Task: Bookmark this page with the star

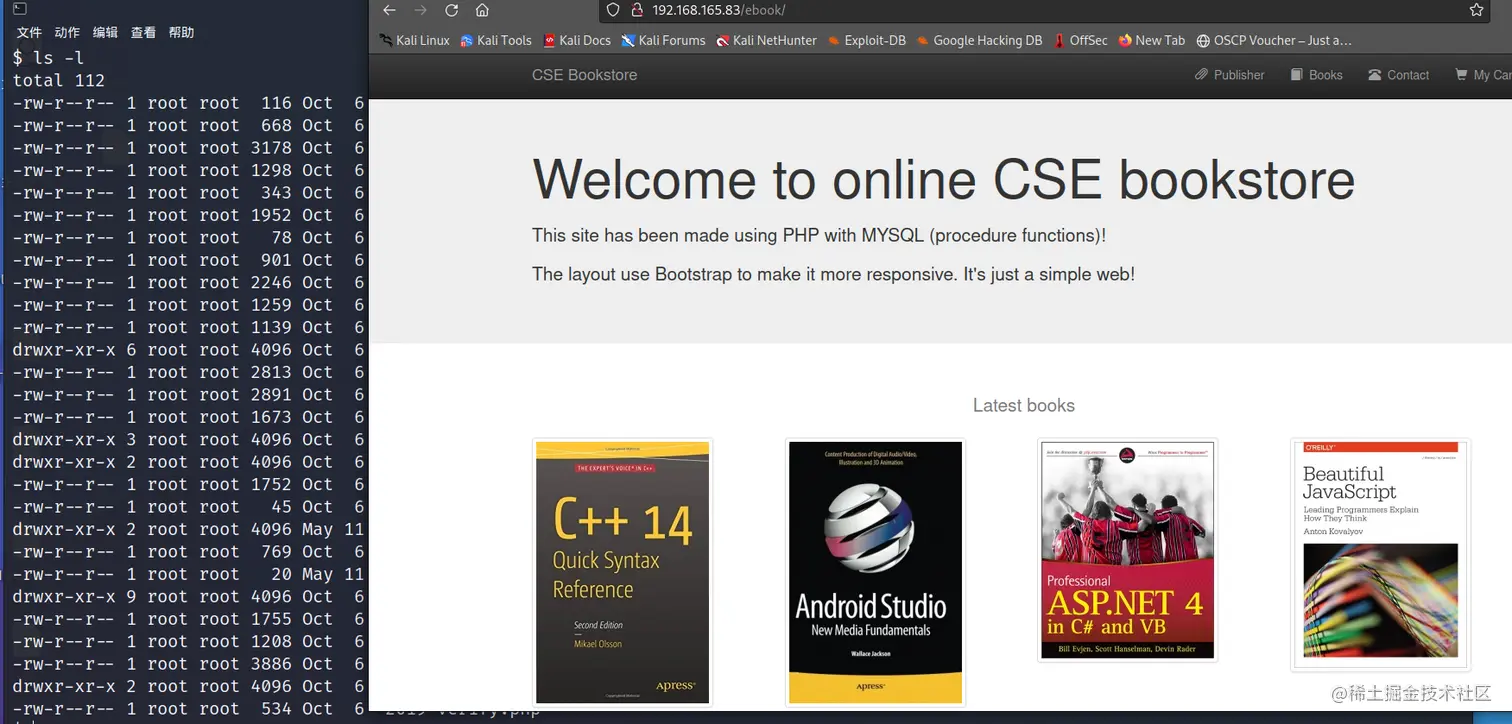Action: coord(1476,10)
